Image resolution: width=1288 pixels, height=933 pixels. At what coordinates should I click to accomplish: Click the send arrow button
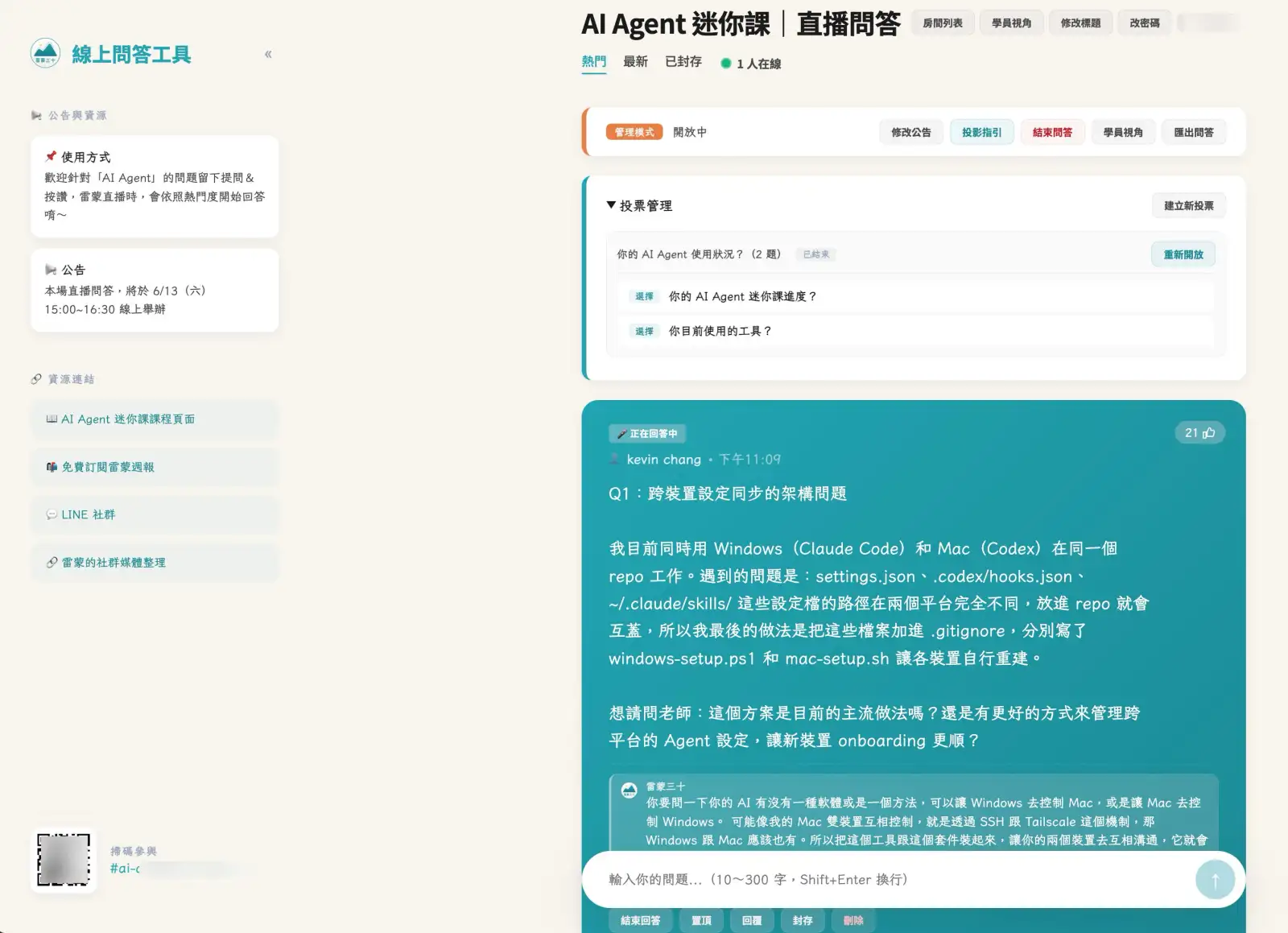[1215, 879]
